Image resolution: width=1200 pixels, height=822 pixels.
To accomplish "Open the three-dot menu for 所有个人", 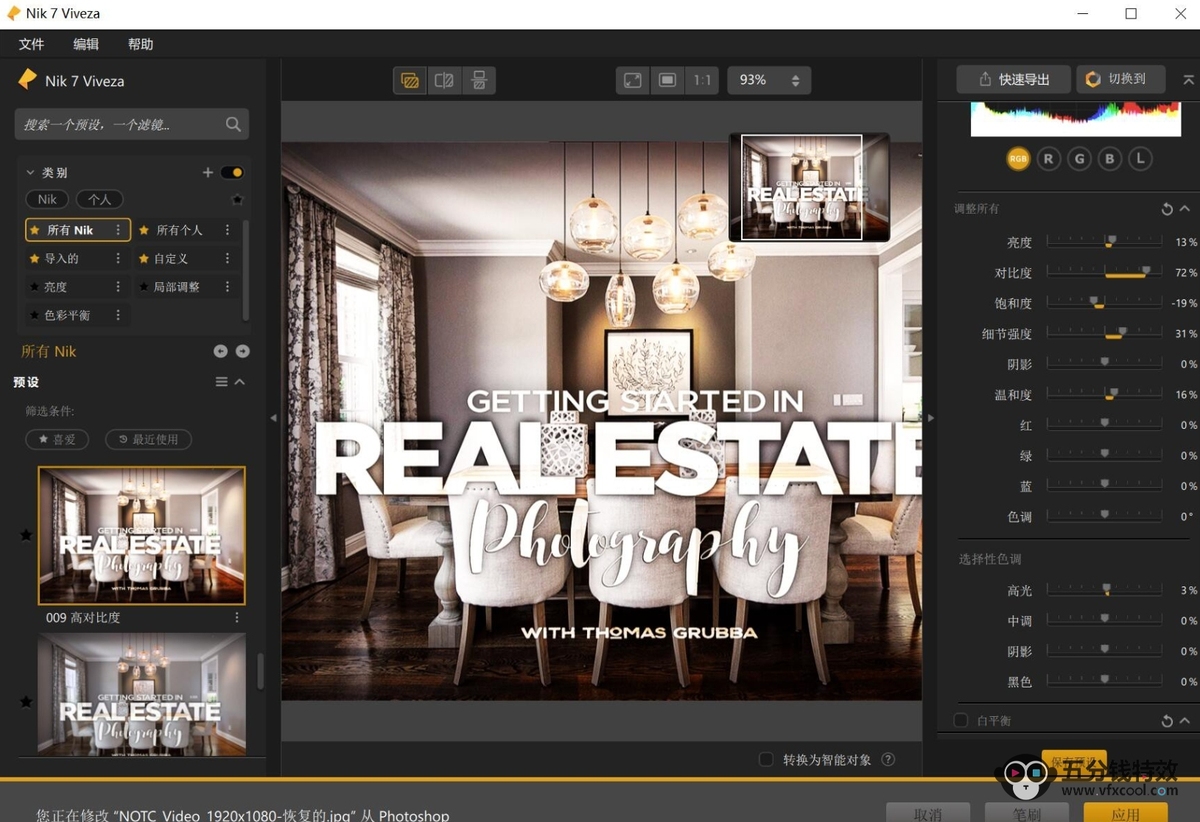I will click(x=227, y=230).
